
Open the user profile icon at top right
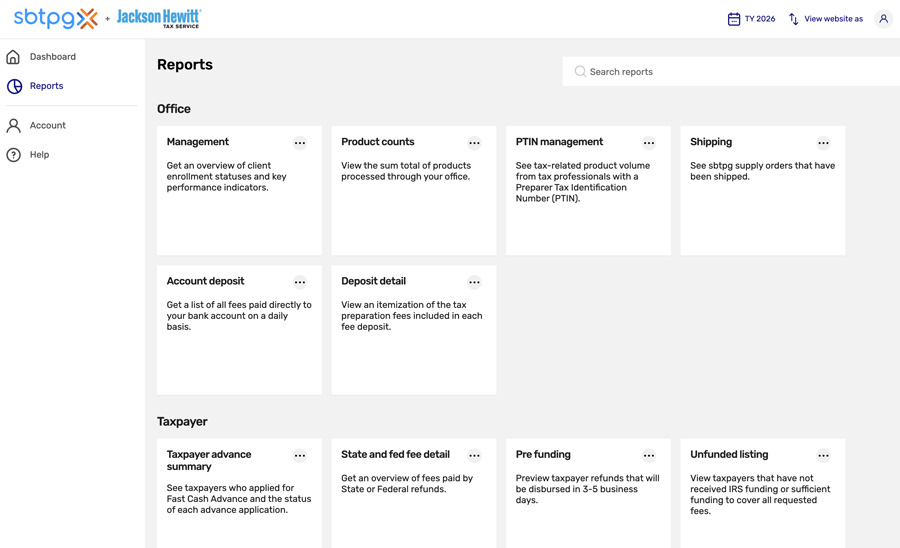click(883, 19)
